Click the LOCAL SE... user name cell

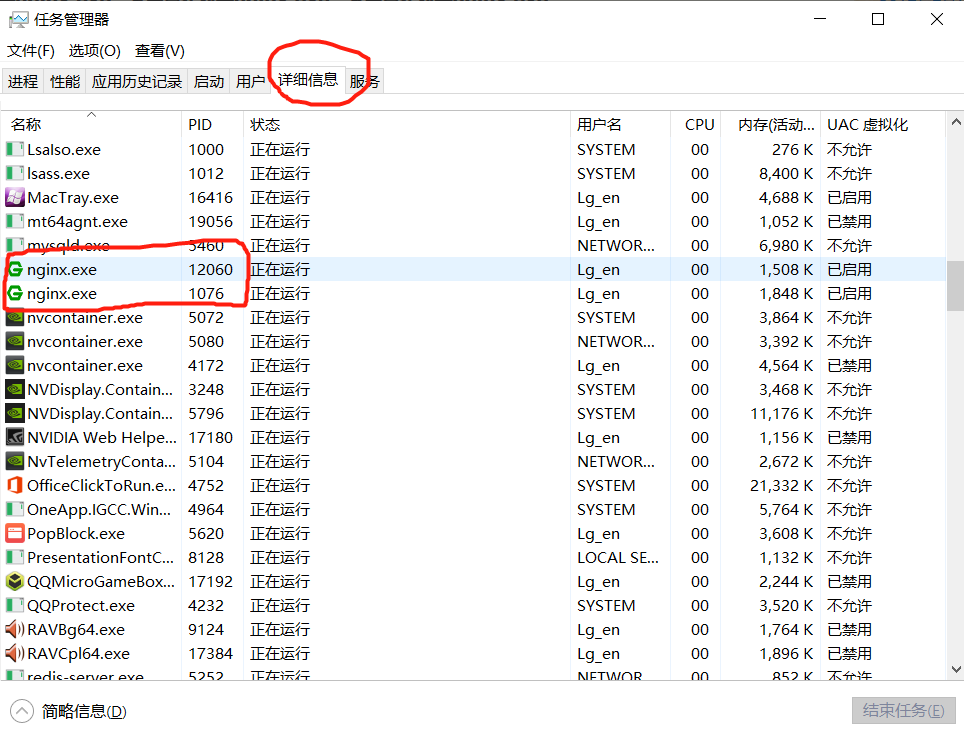pos(617,557)
